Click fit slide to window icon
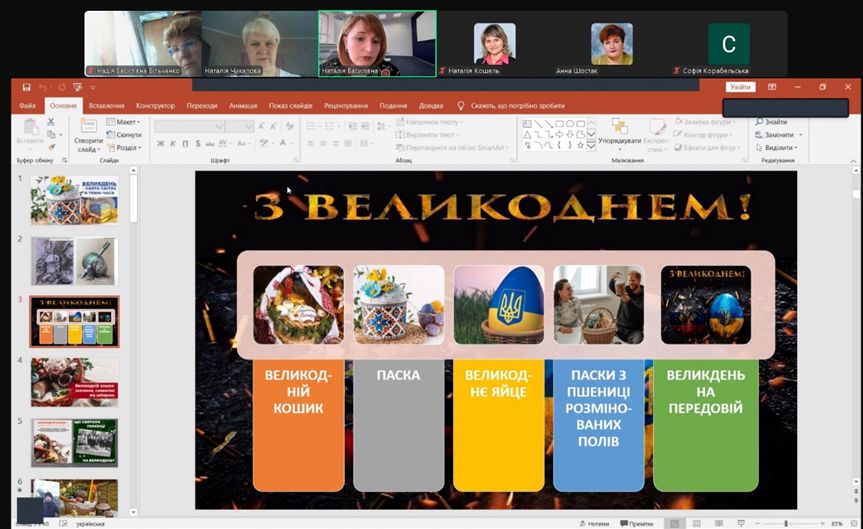 tap(854, 523)
